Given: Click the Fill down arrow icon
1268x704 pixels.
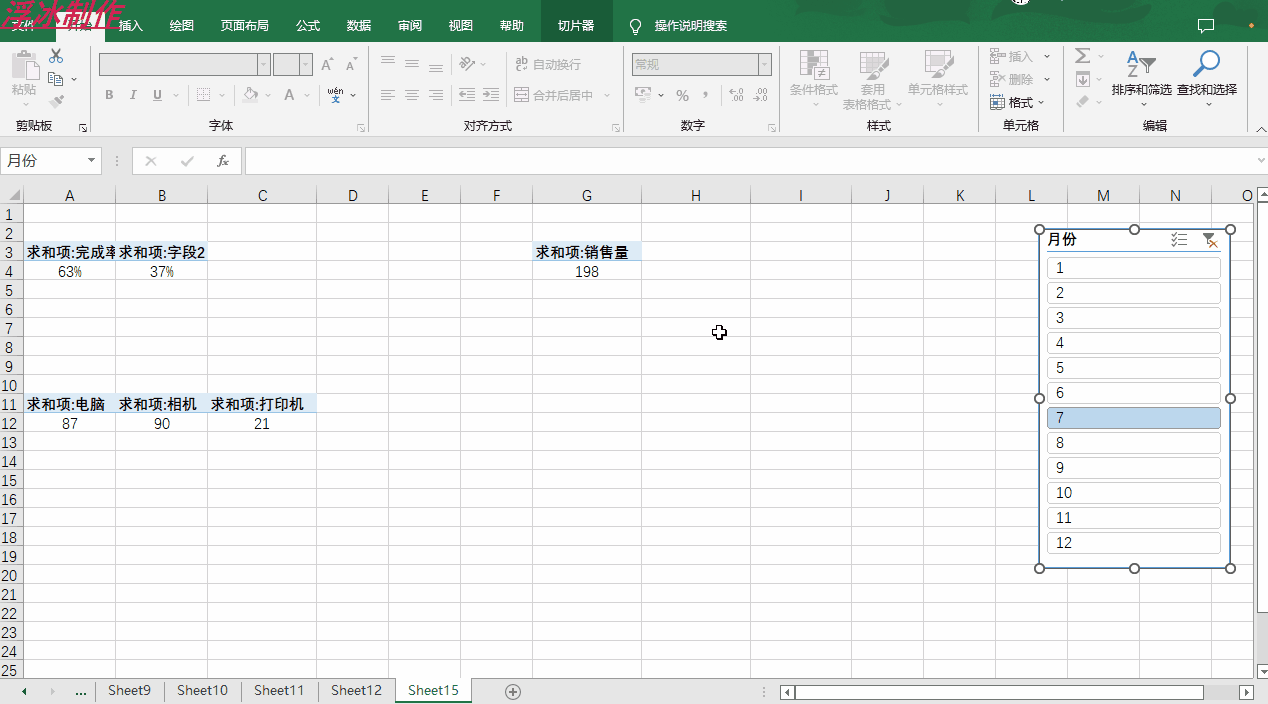Looking at the screenshot, I should coord(1083,79).
